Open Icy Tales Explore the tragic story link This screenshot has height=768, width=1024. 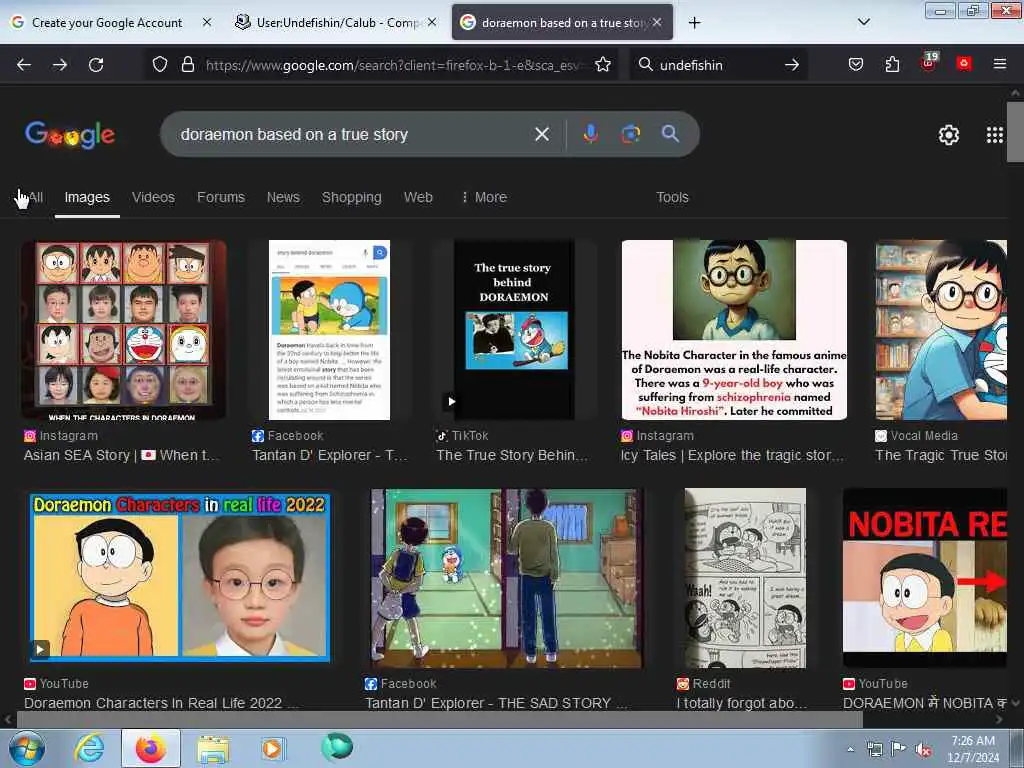732,455
